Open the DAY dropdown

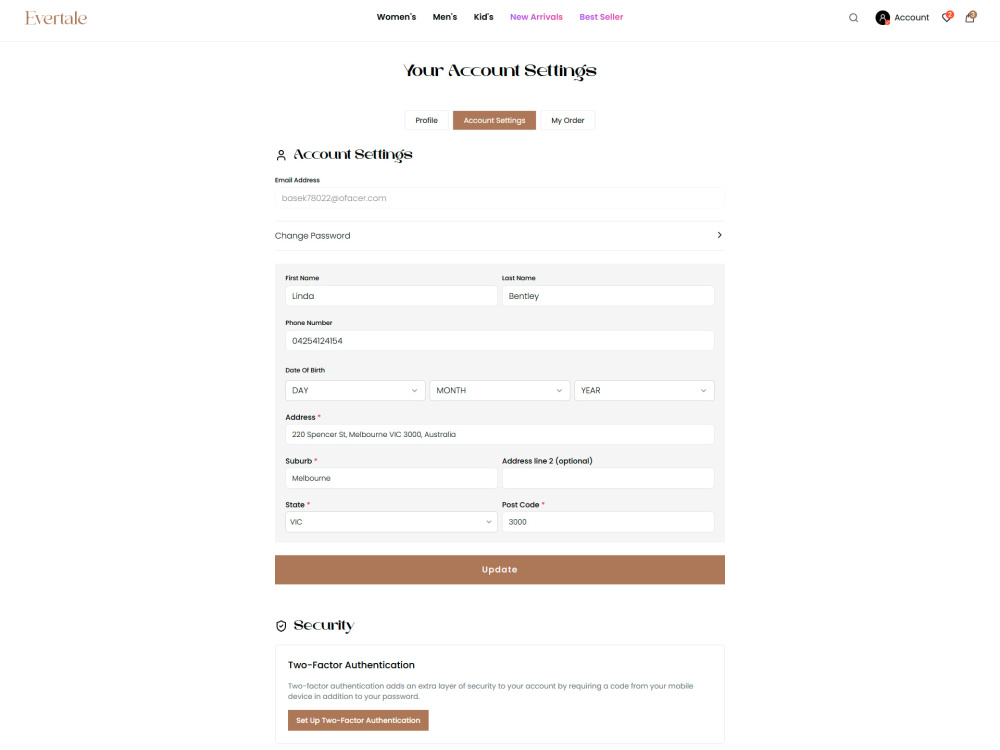click(355, 390)
